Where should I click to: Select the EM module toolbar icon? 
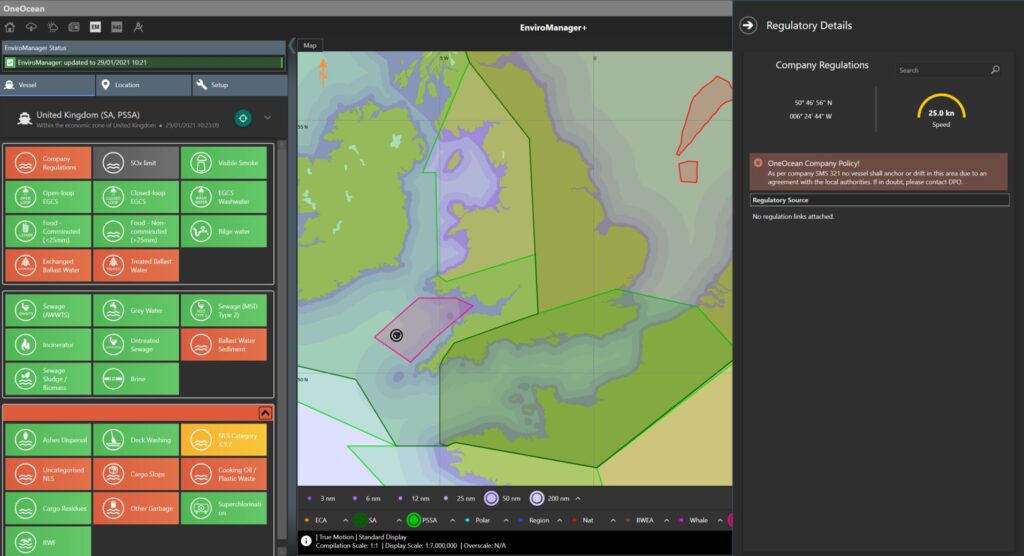pyautogui.click(x=95, y=27)
